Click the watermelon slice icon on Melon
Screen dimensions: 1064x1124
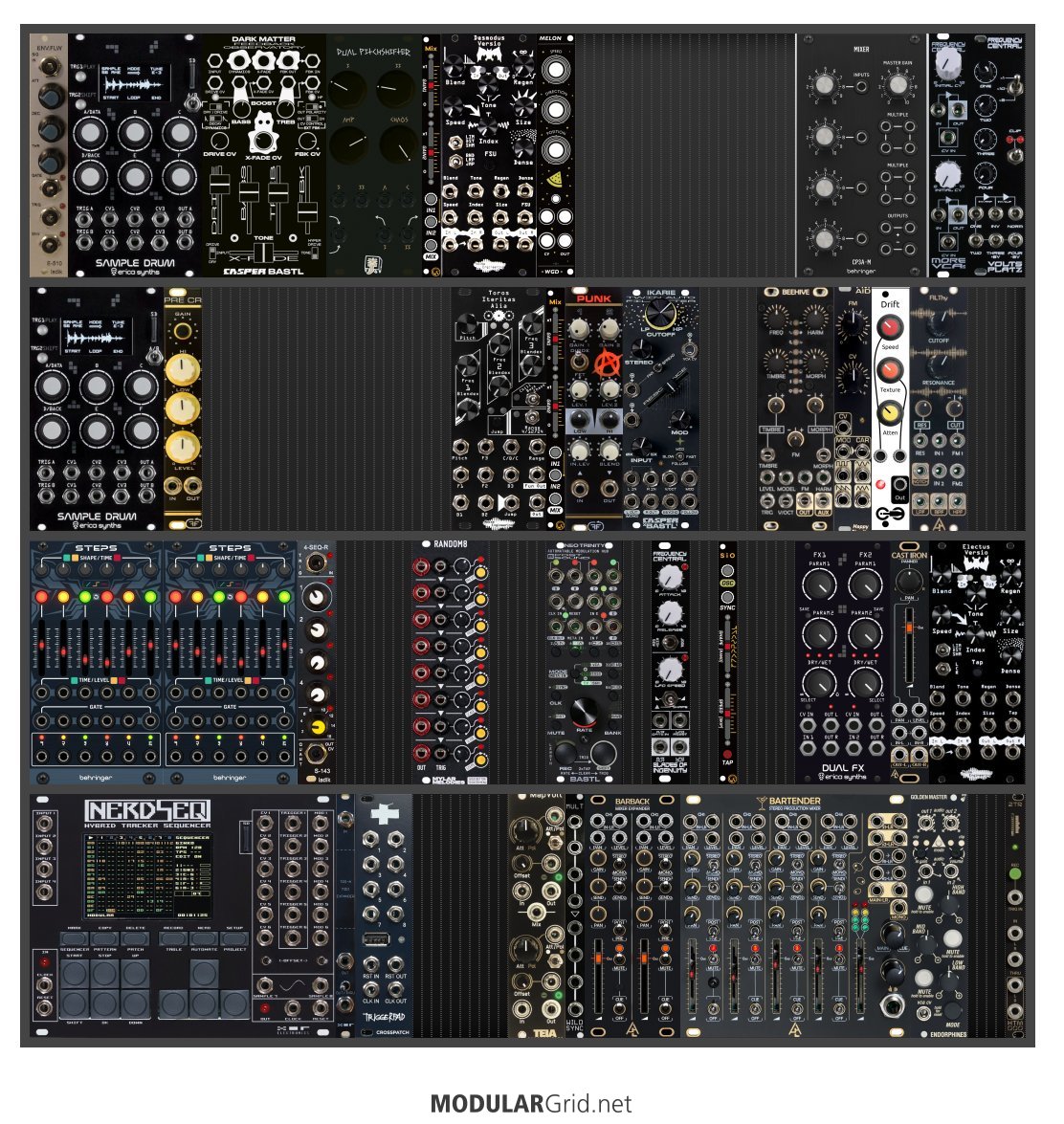click(x=554, y=180)
